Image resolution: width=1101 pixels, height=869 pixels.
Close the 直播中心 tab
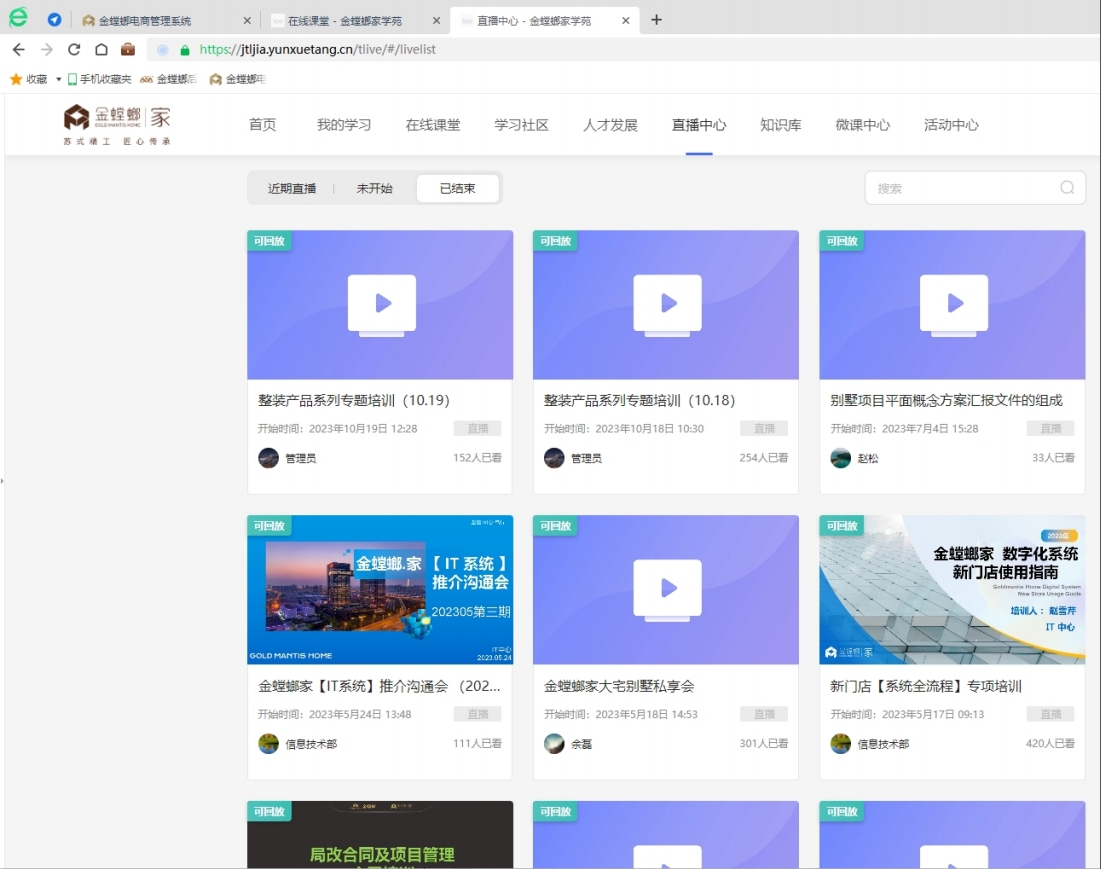pyautogui.click(x=626, y=21)
